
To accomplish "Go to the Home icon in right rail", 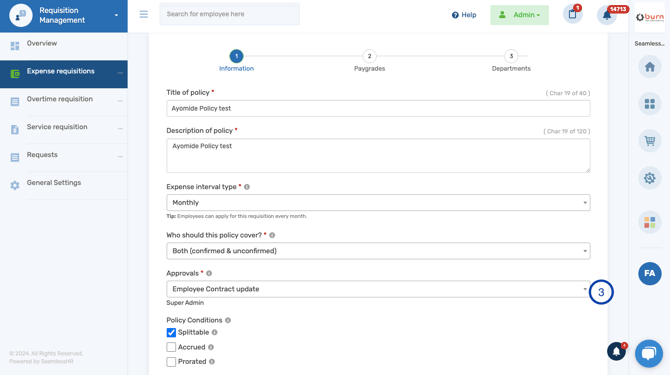I will point(649,67).
